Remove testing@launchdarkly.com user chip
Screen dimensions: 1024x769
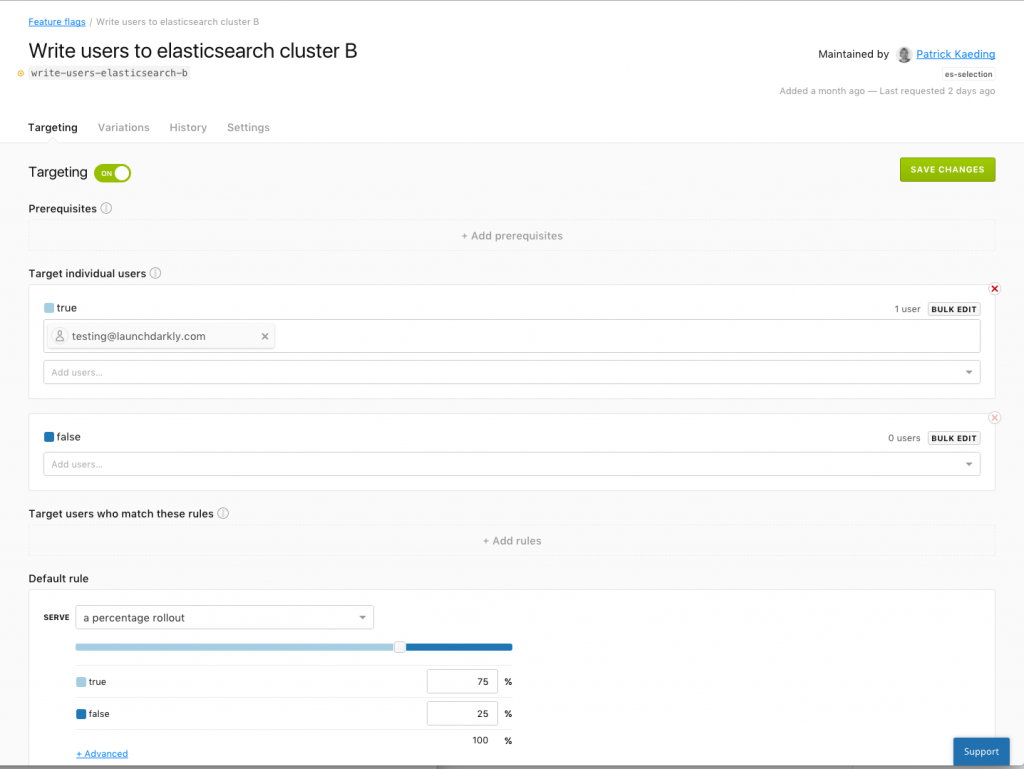click(x=265, y=336)
